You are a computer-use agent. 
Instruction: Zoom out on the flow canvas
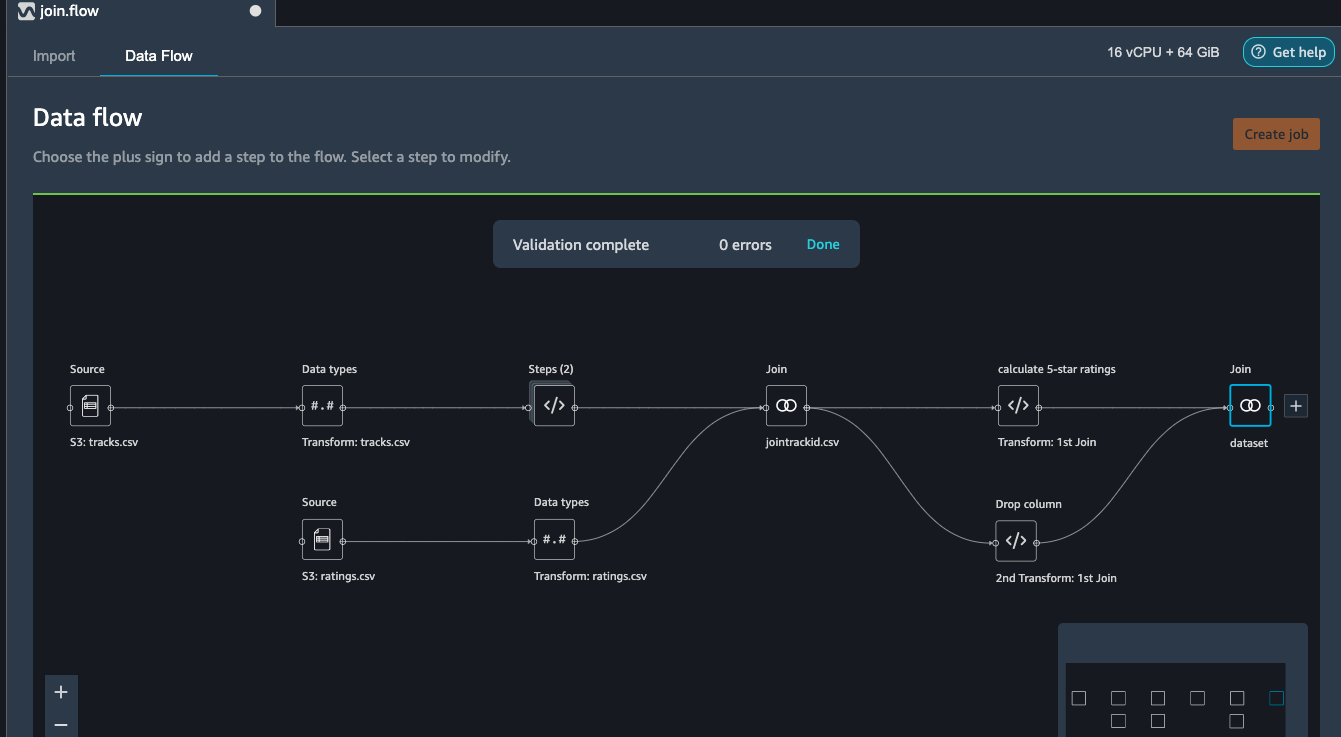click(x=61, y=725)
